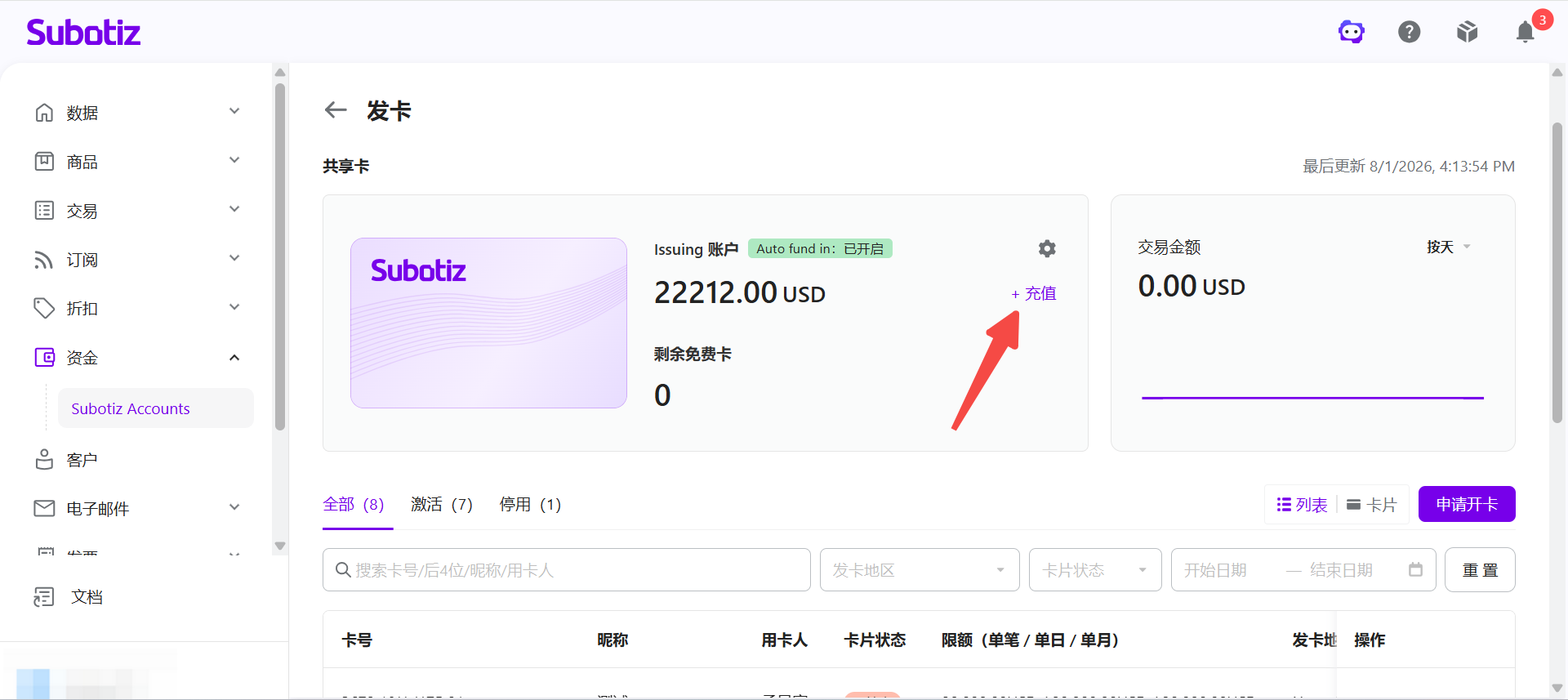The height and width of the screenshot is (700, 1568).
Task: Click the Subotiz logo in the header
Action: click(83, 33)
